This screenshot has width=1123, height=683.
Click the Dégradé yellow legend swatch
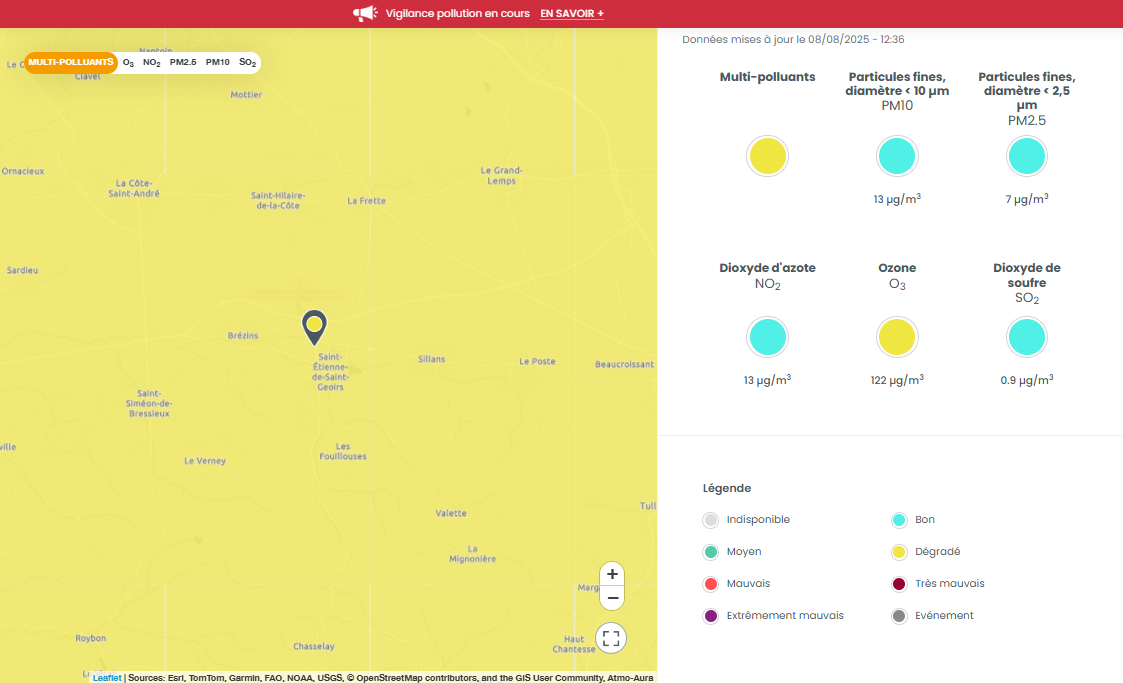point(899,552)
